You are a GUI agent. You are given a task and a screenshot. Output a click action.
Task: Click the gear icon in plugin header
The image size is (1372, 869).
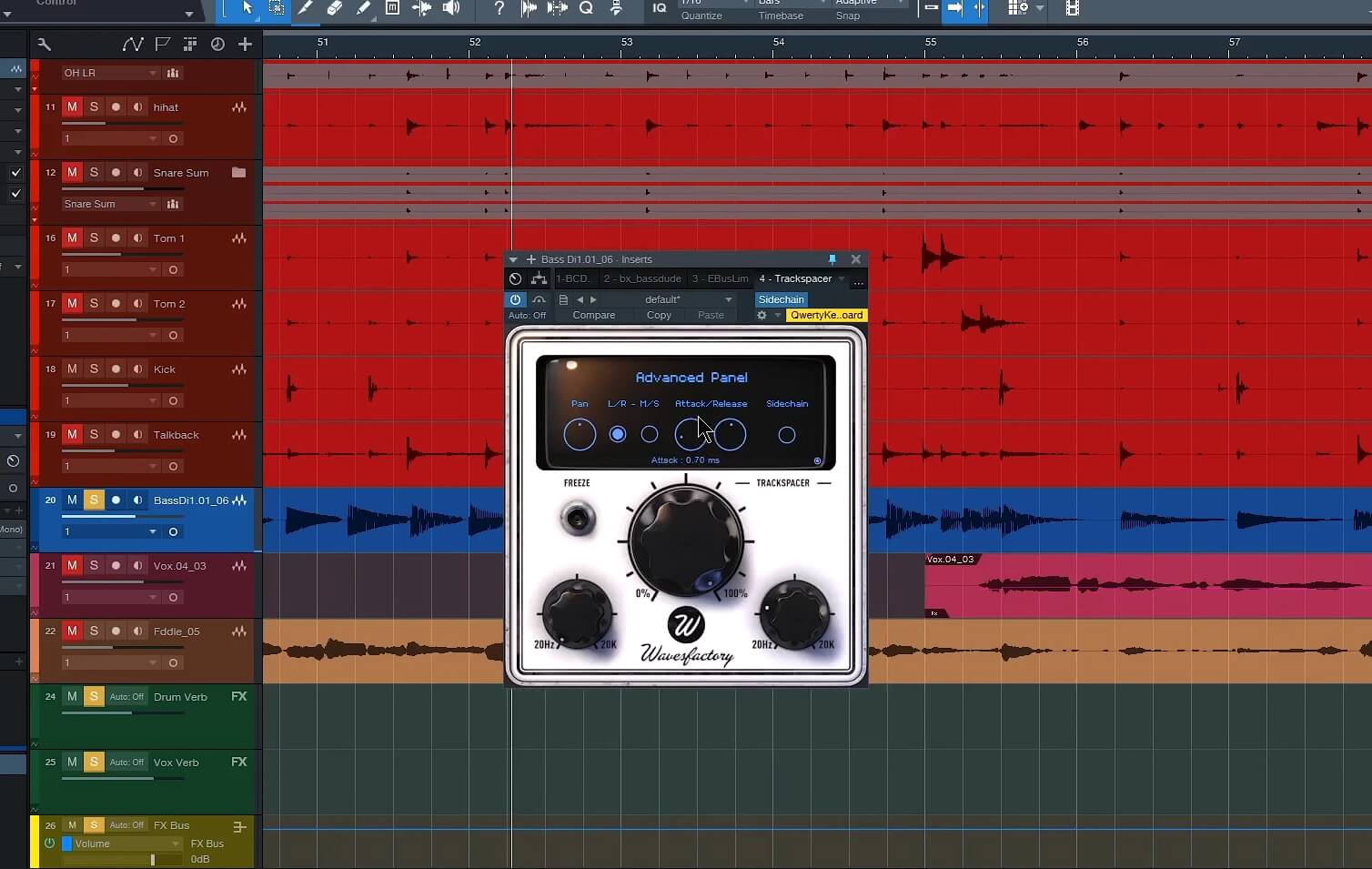762,315
